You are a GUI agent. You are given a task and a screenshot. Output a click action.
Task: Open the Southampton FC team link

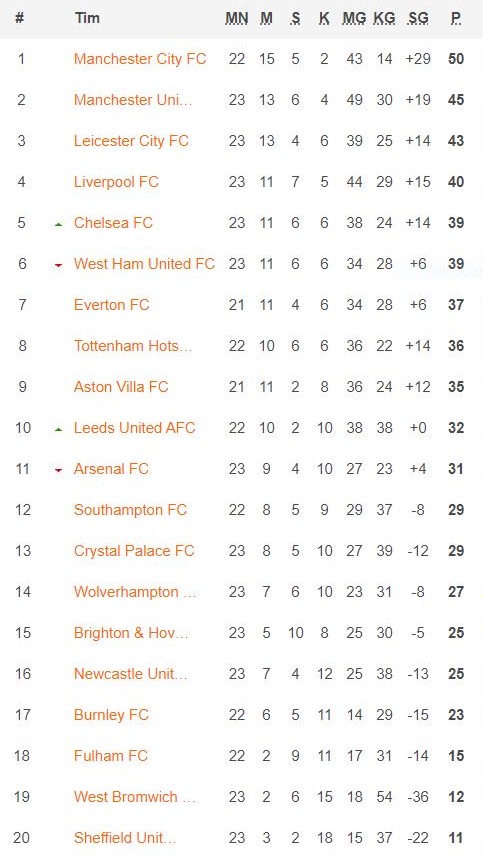coord(130,510)
